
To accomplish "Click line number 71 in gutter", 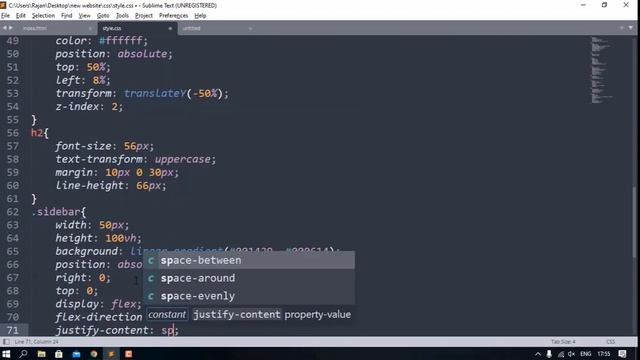I will [13, 330].
